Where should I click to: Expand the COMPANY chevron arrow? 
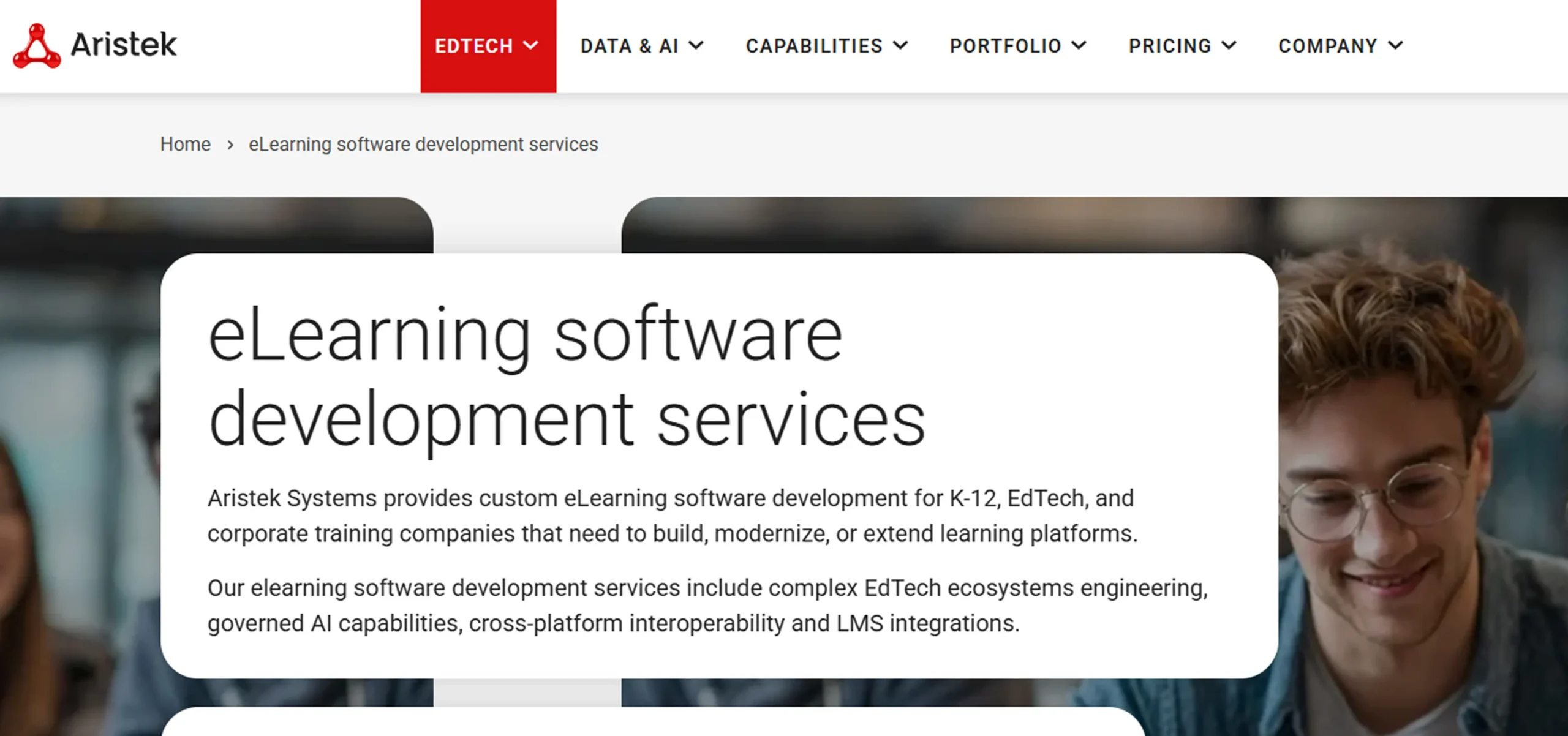1396,45
